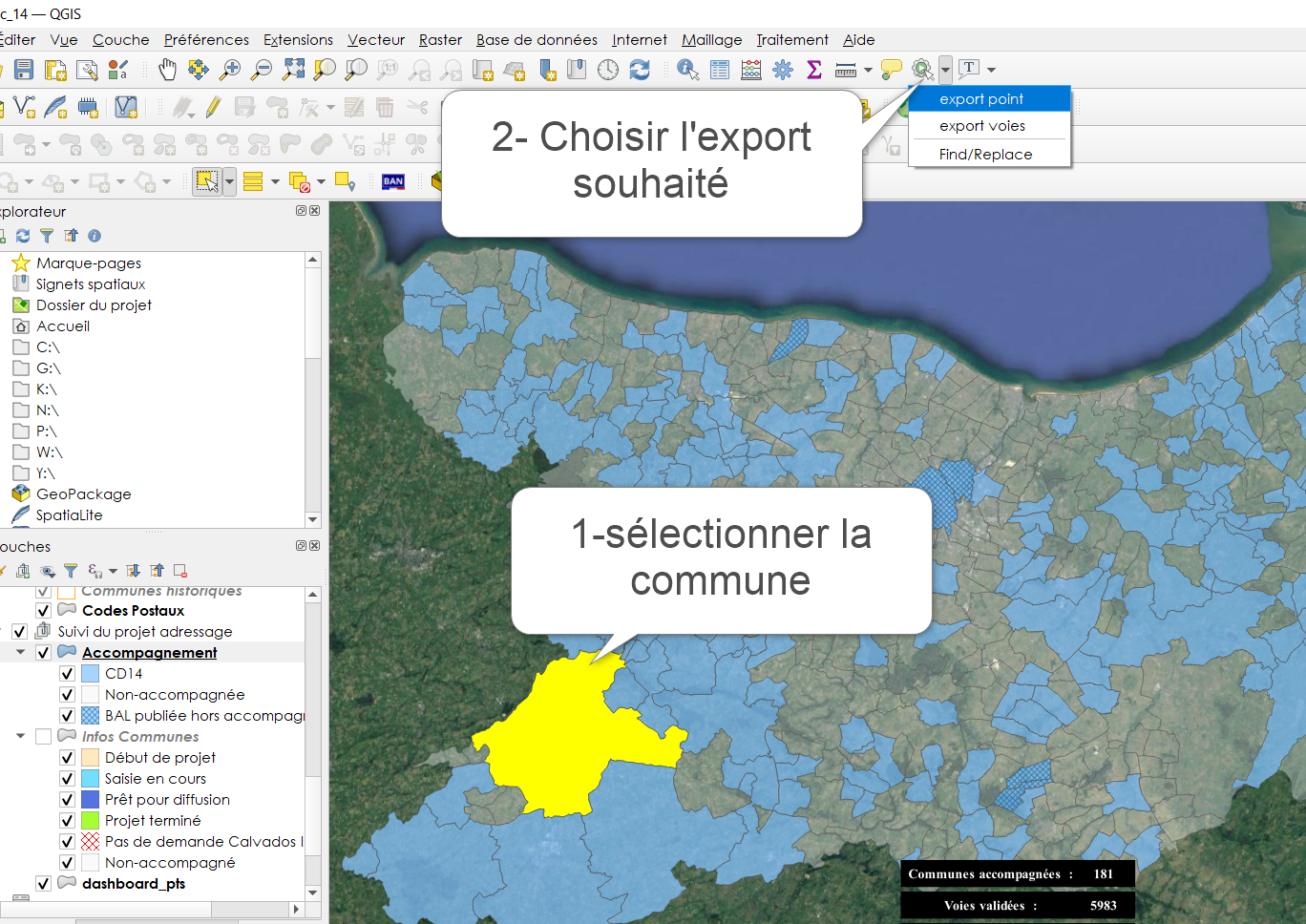Viewport: 1306px width, 924px height.
Task: Click the Browser panel Refresh icon
Action: [x=23, y=236]
